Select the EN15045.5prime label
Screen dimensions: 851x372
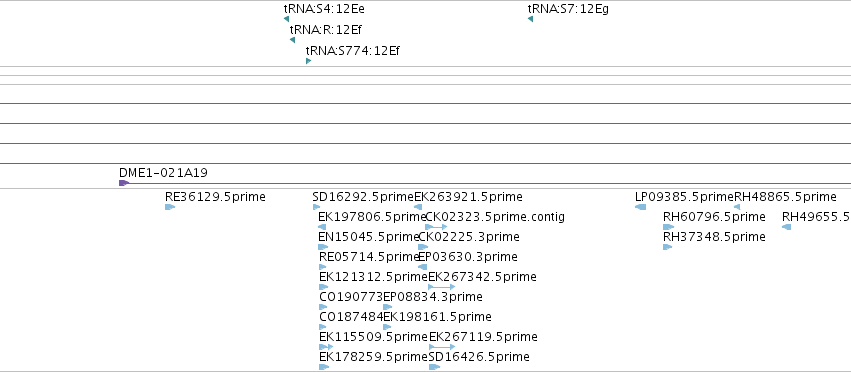click(x=369, y=237)
